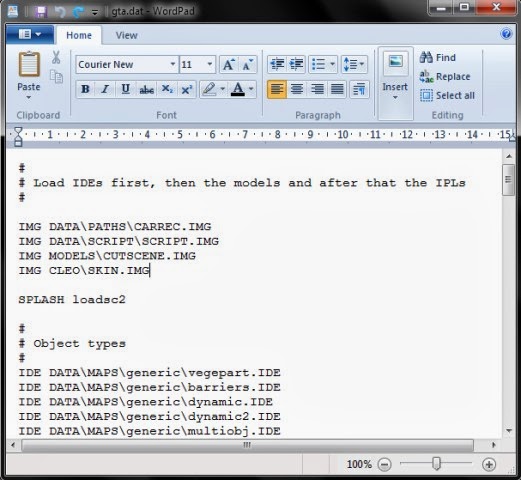Screen dimensions: 521x480
Task: Open the font size 11 dropdown
Action: coord(210,64)
